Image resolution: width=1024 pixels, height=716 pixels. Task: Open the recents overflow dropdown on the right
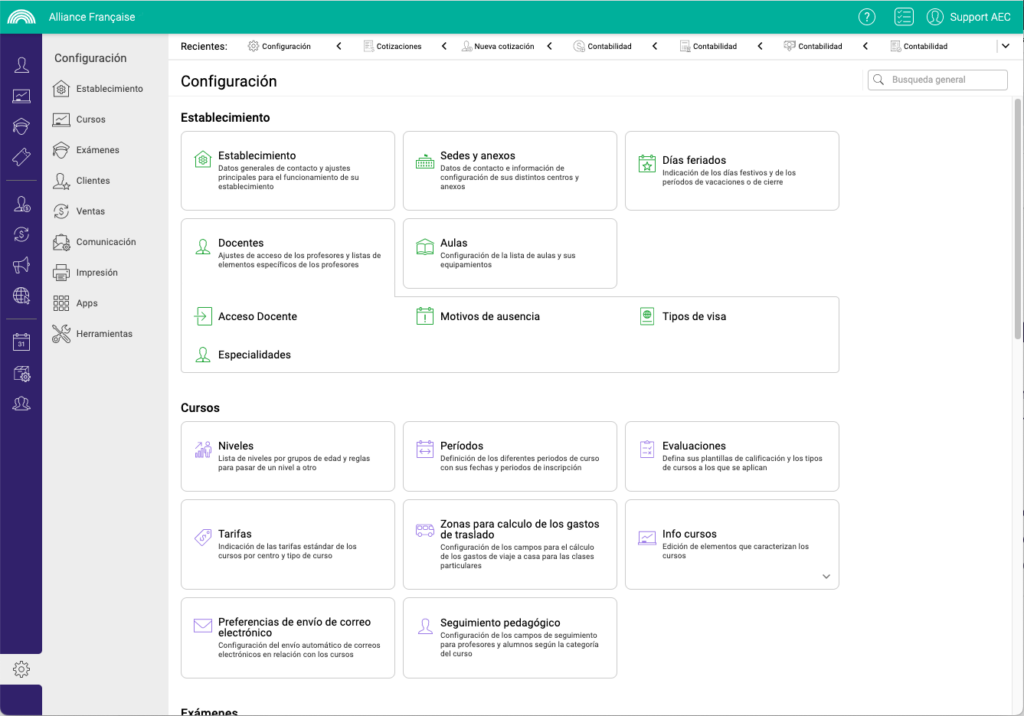[1006, 44]
